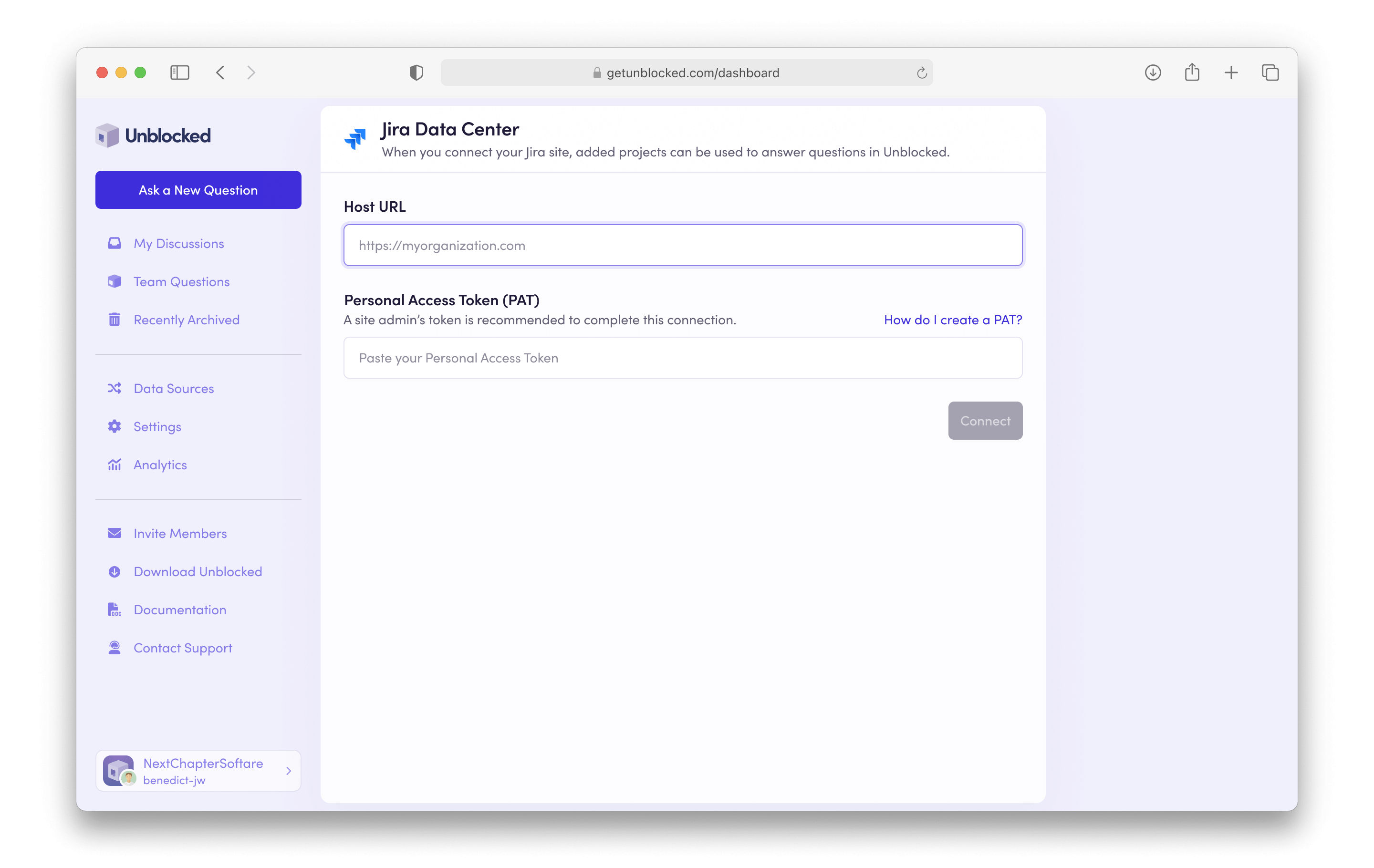Focus the Personal Access Token input field
This screenshot has width=1374, height=868.
pos(682,358)
